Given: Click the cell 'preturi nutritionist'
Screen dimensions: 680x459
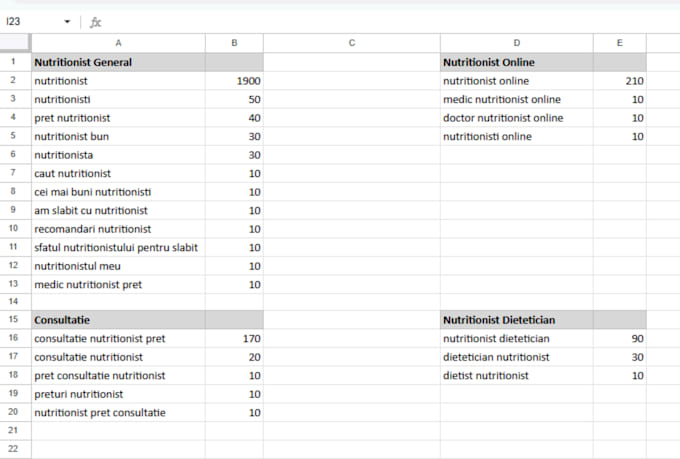Looking at the screenshot, I should point(118,394).
